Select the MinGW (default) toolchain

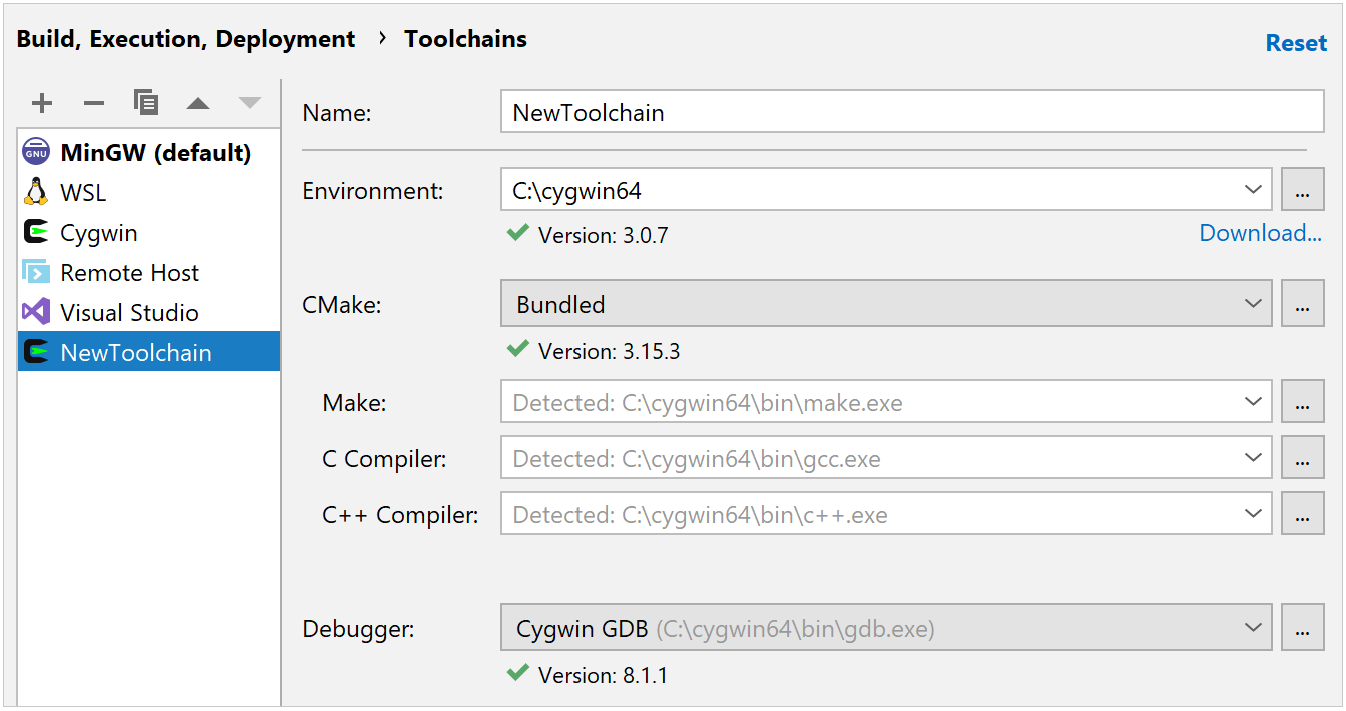pos(155,153)
